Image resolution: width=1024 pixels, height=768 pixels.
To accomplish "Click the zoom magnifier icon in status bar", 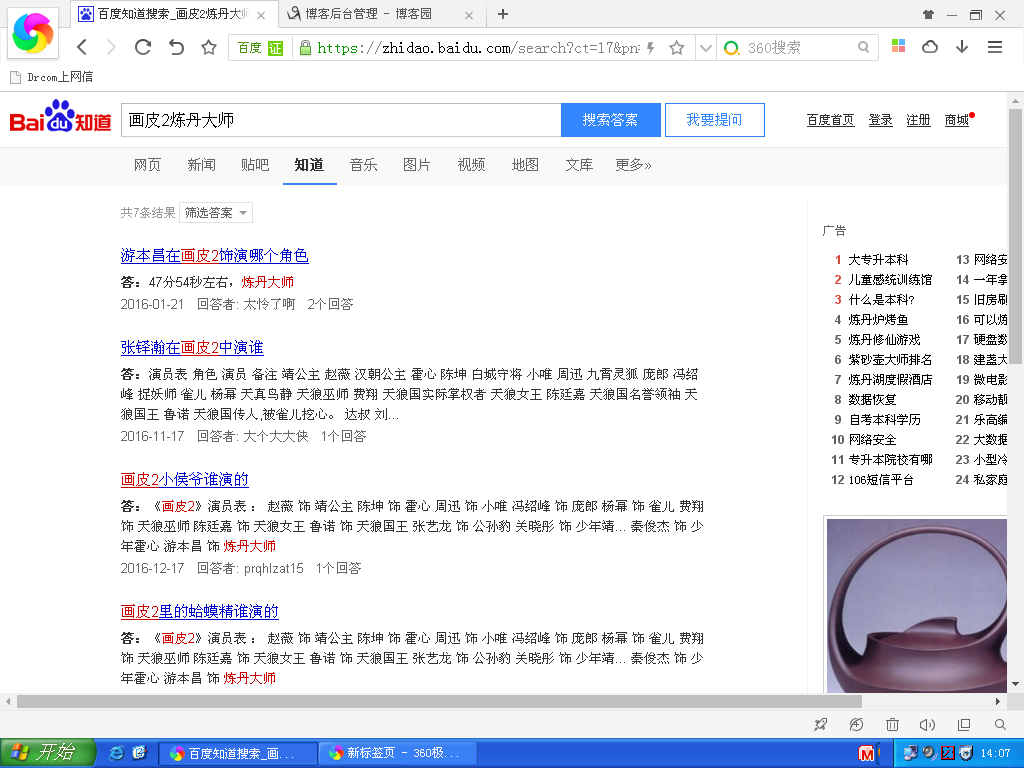I will (x=1000, y=724).
